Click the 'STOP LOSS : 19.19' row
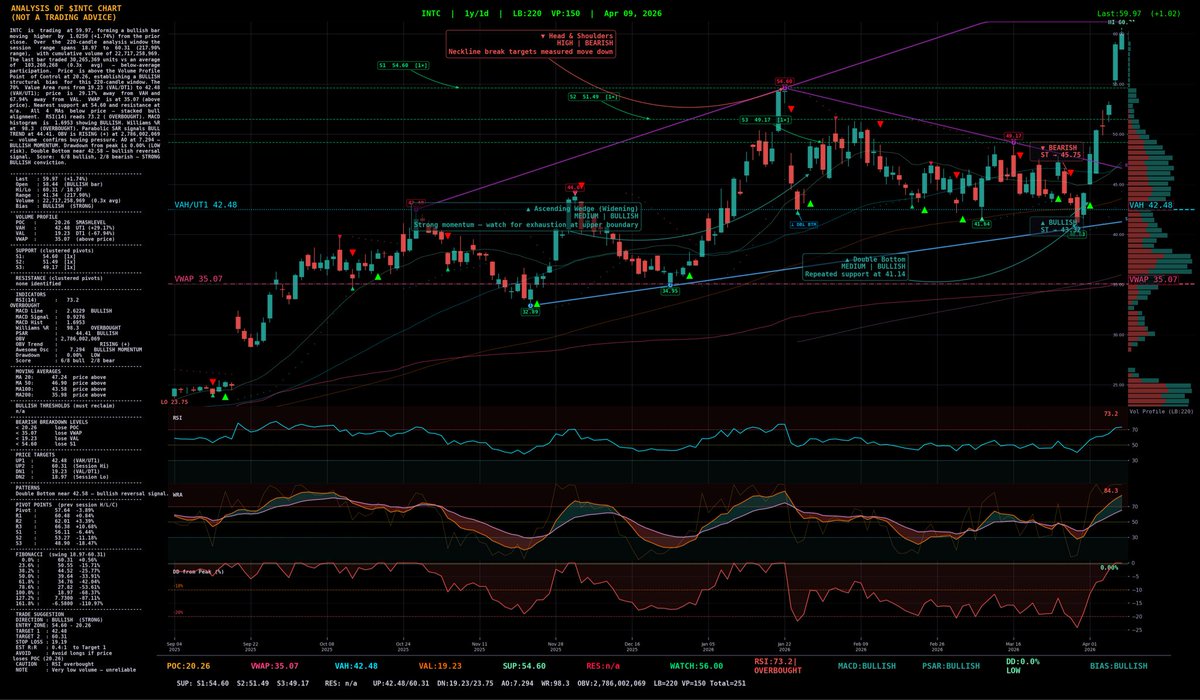 pyautogui.click(x=41, y=642)
